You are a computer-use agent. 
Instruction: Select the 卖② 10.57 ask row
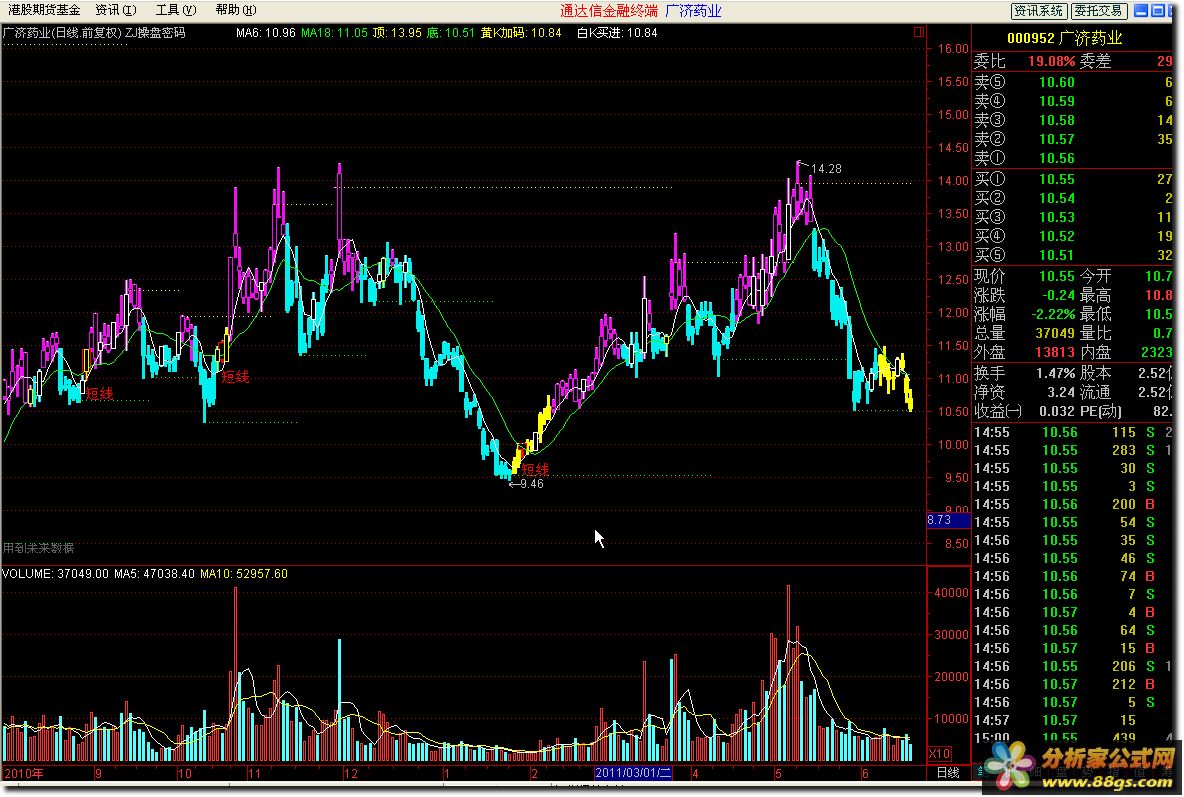(1072, 139)
